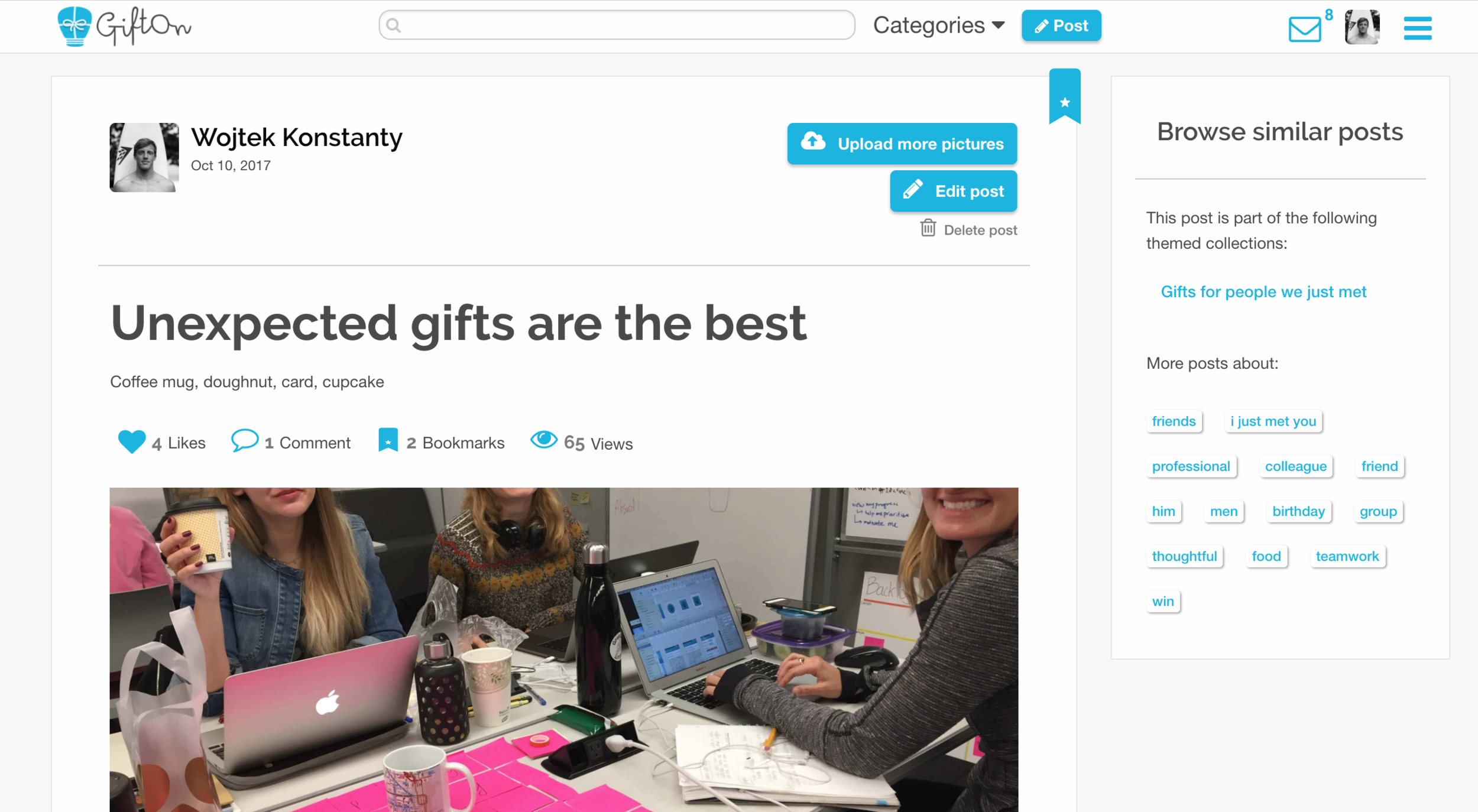Toggle the heart Like on this post

coord(131,442)
